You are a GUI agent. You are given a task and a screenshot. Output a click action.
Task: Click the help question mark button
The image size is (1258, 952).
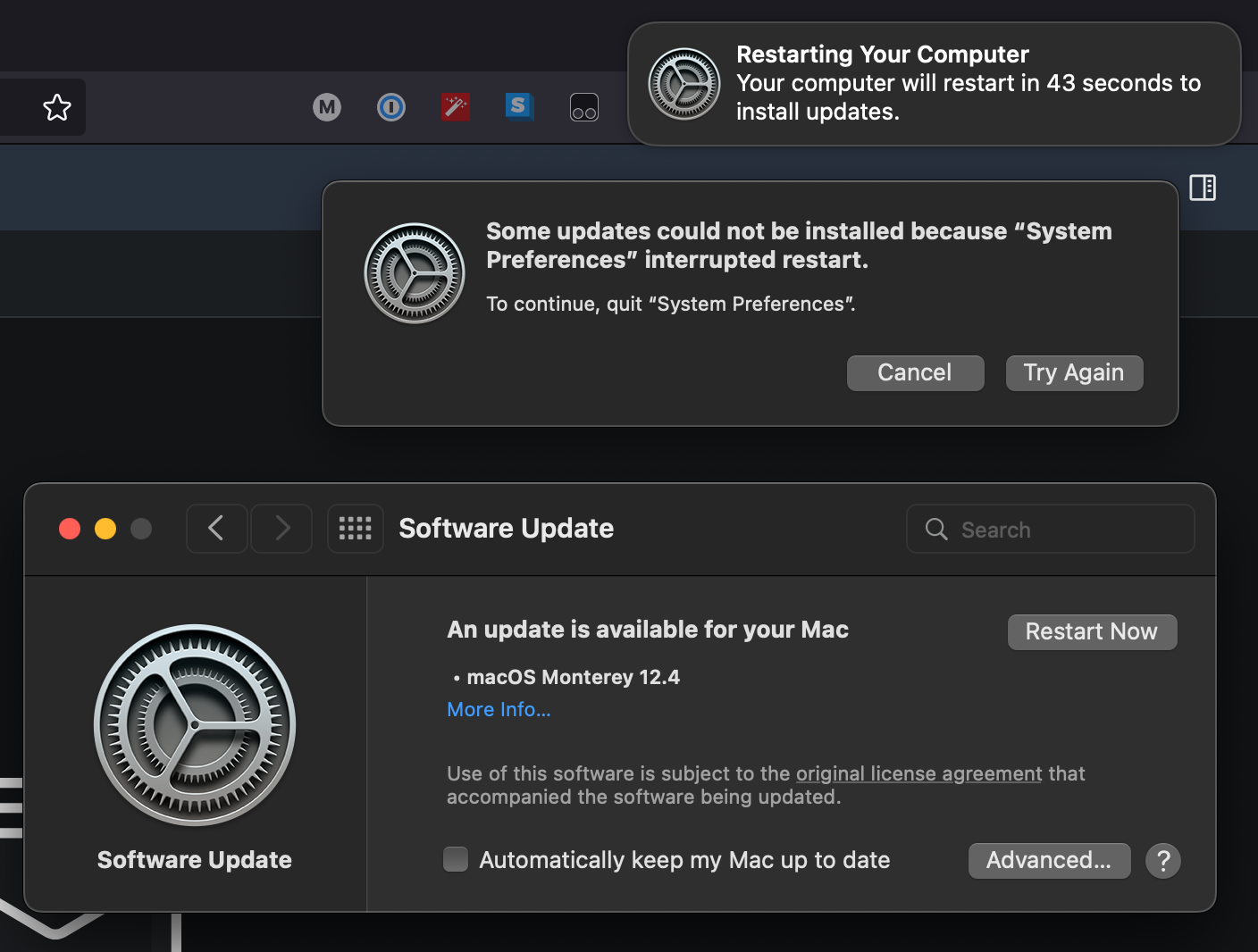tap(1163, 861)
